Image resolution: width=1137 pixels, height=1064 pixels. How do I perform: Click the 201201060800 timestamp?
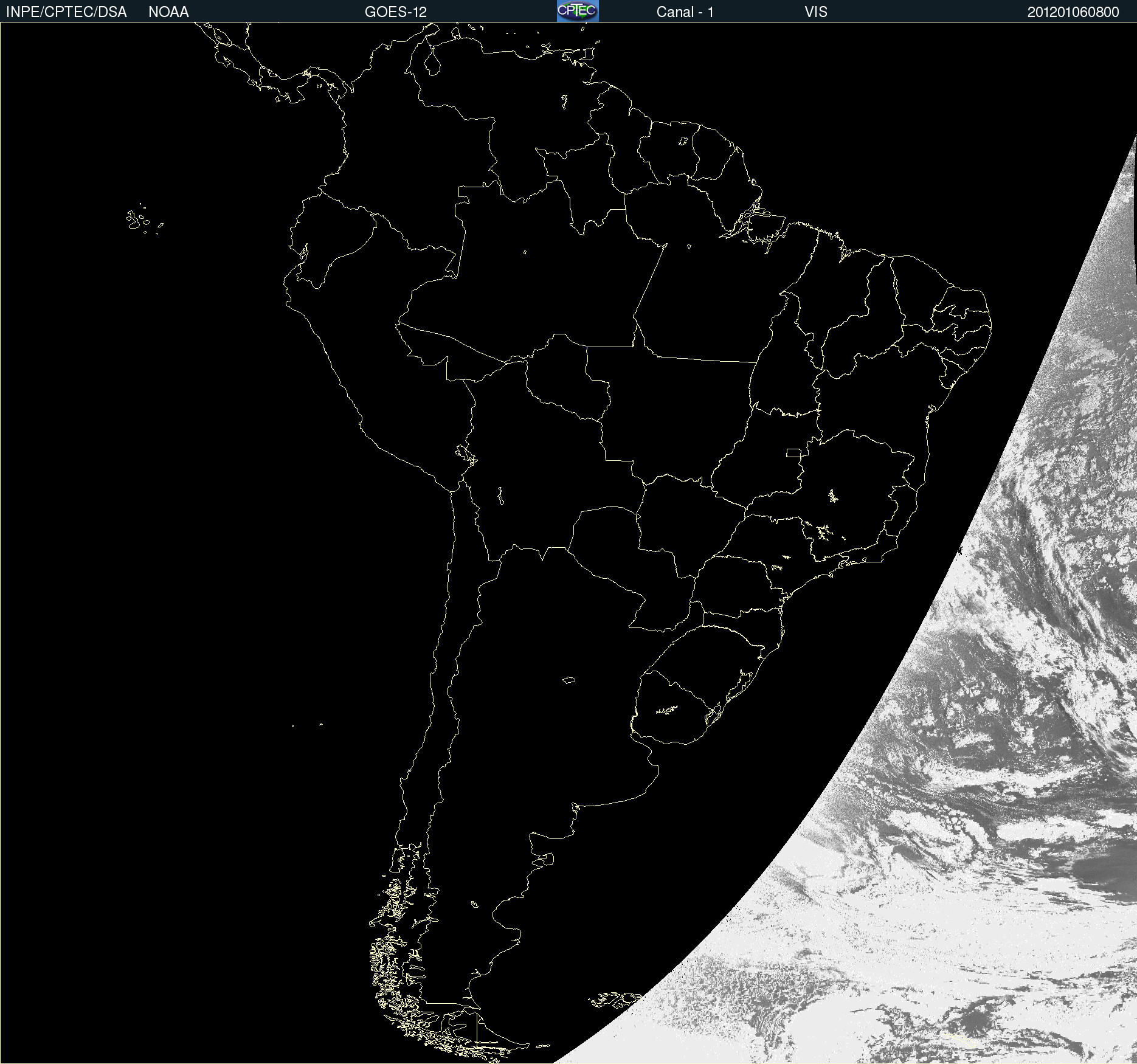pyautogui.click(x=1073, y=12)
